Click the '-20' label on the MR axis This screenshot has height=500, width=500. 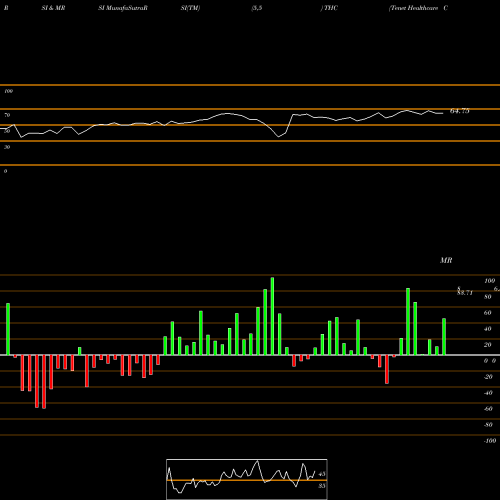click(488, 377)
